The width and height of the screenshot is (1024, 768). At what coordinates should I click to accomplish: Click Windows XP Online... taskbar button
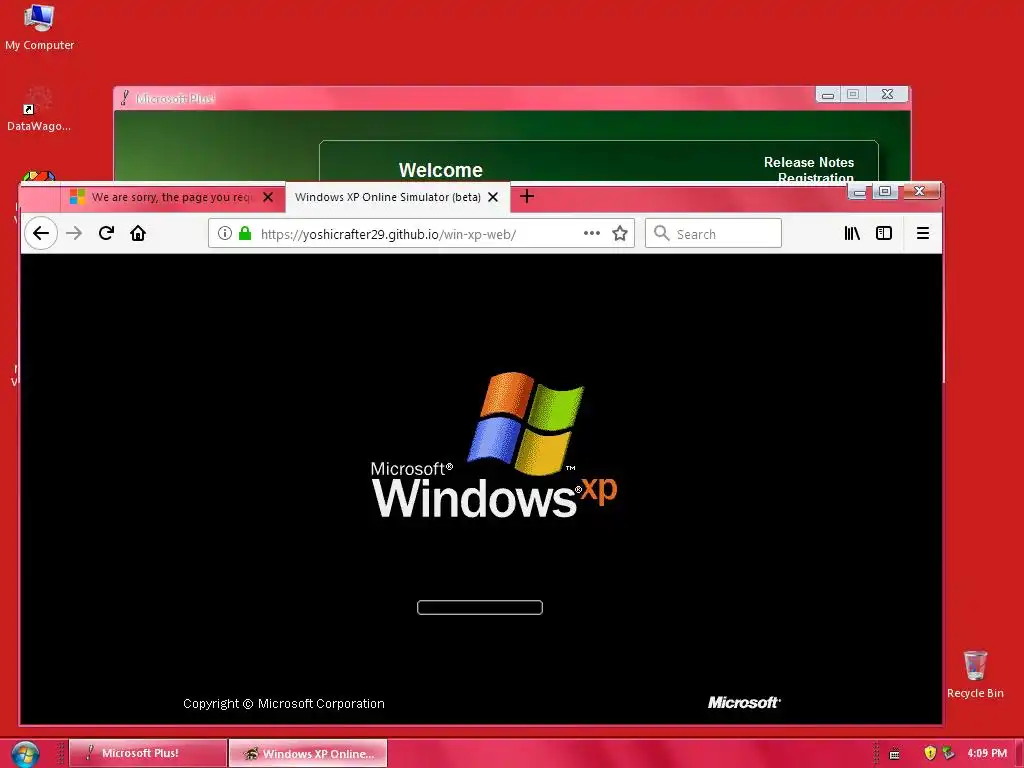(x=308, y=753)
